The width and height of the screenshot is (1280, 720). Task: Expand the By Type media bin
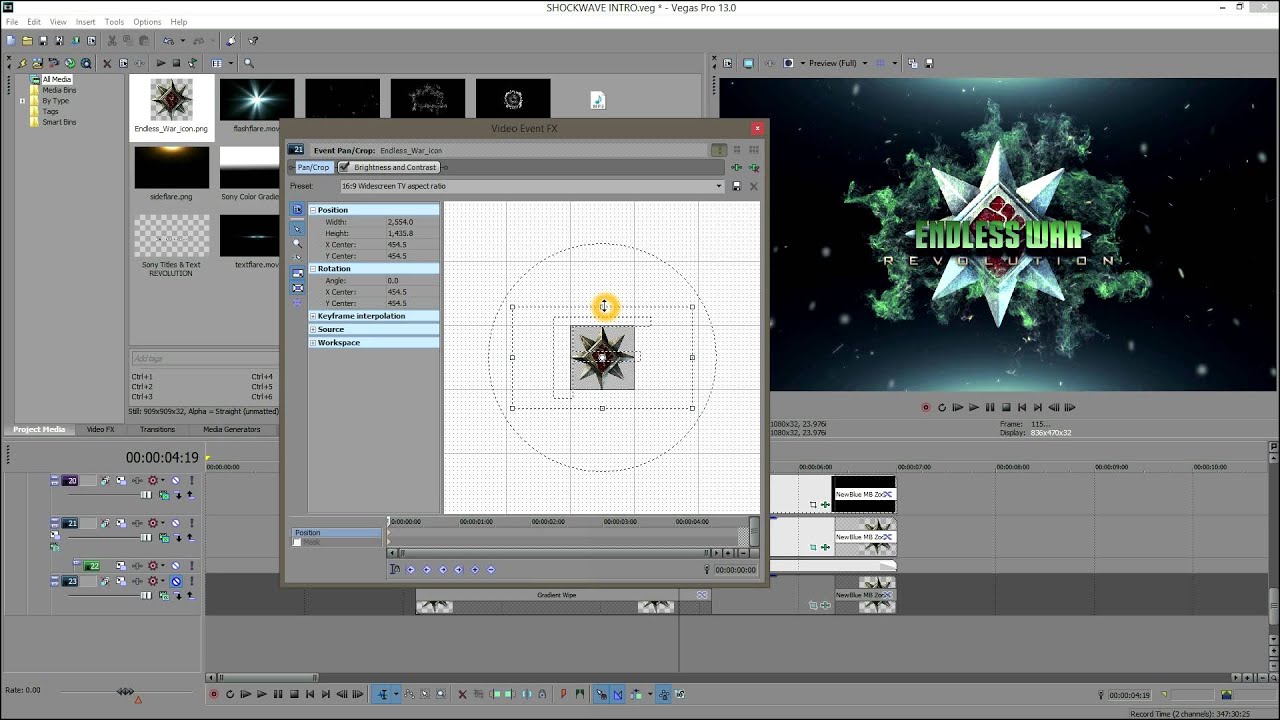22,101
